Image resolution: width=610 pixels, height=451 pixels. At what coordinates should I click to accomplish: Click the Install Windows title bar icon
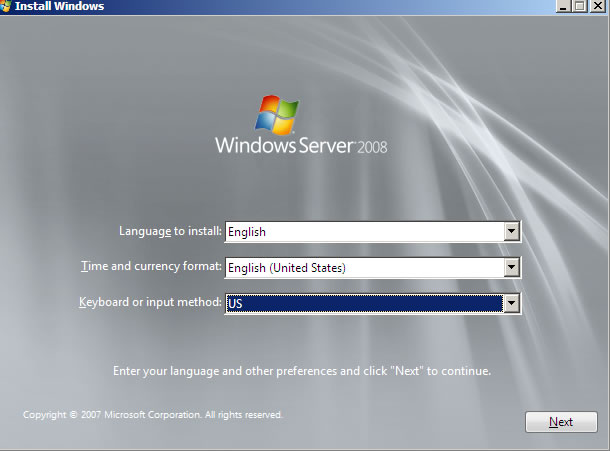[5, 6]
